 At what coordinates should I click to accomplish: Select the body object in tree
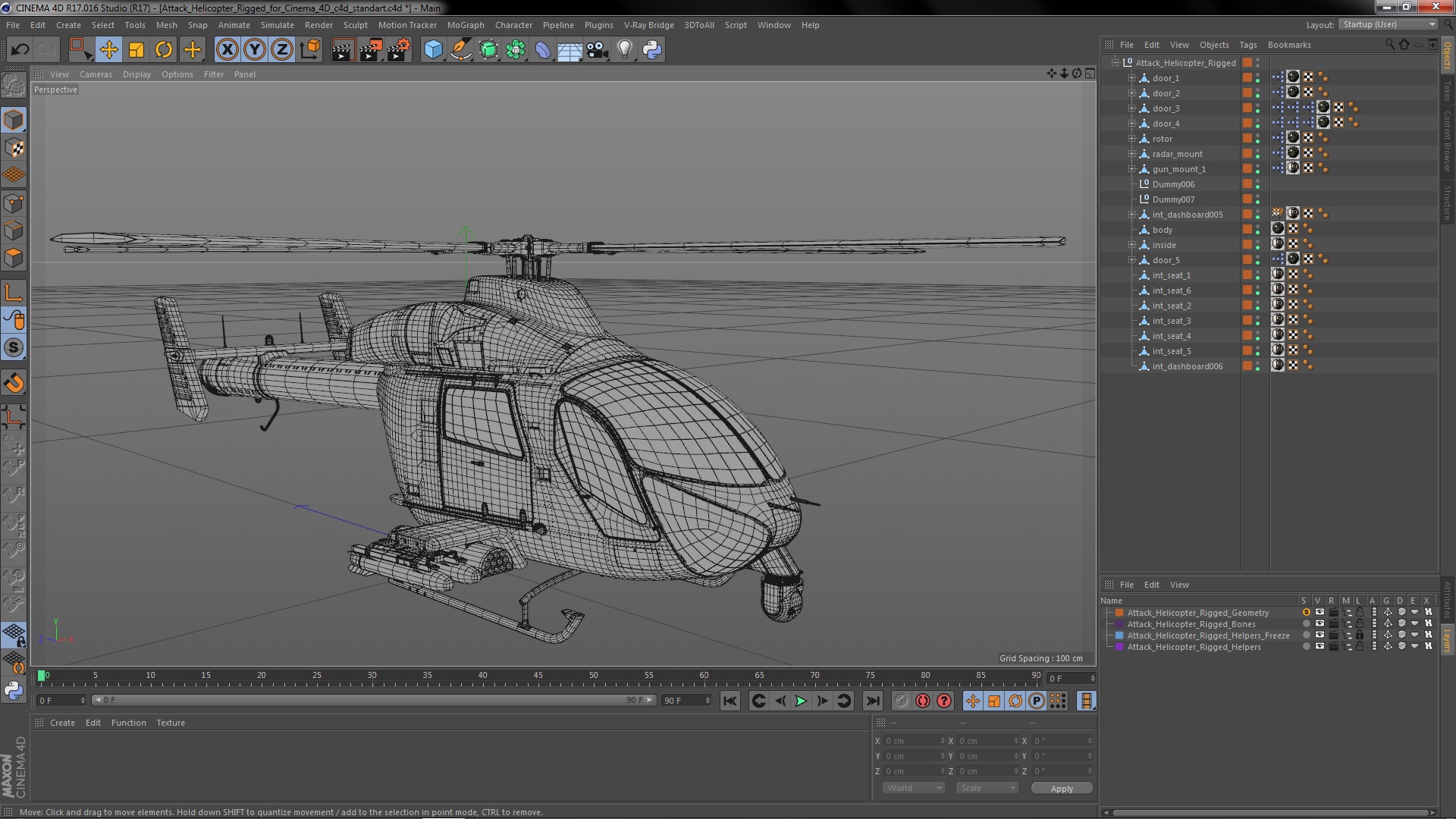[x=1162, y=230]
